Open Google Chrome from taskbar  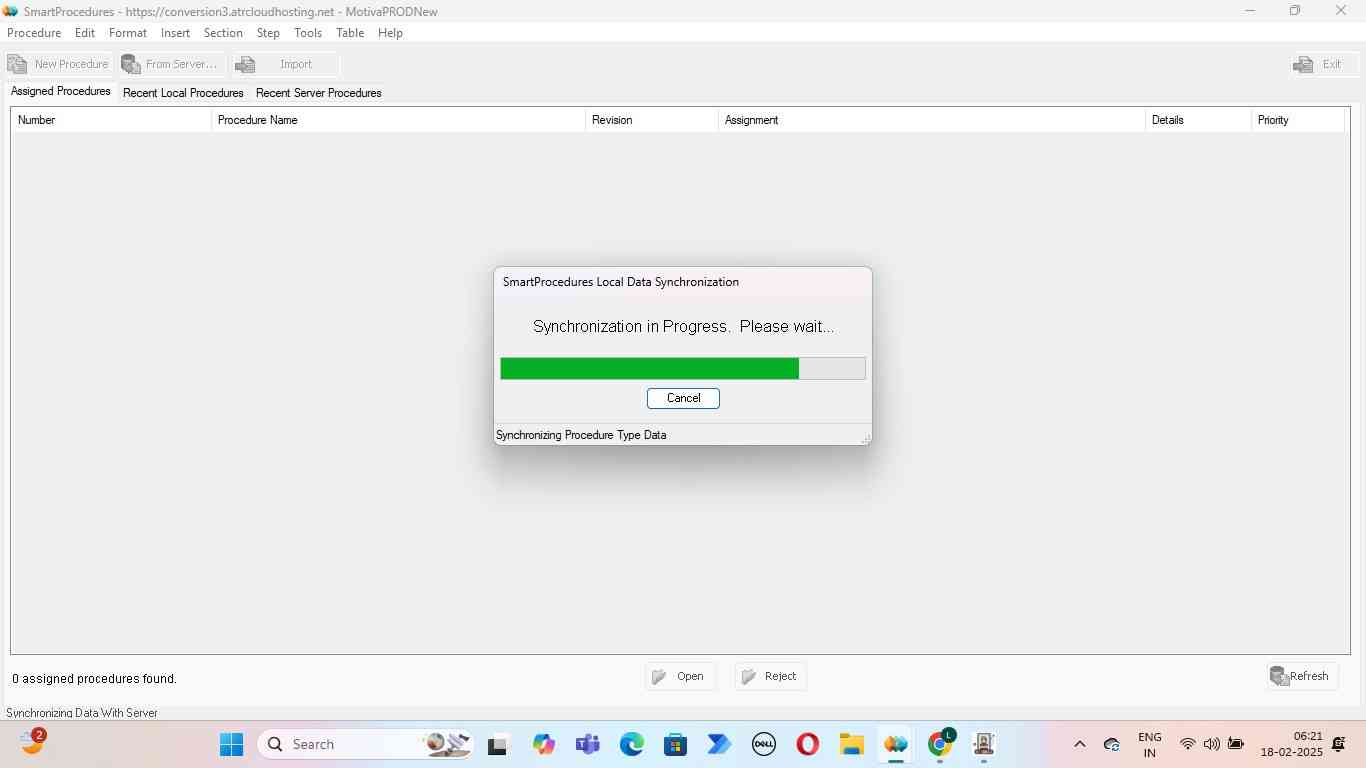tap(940, 744)
